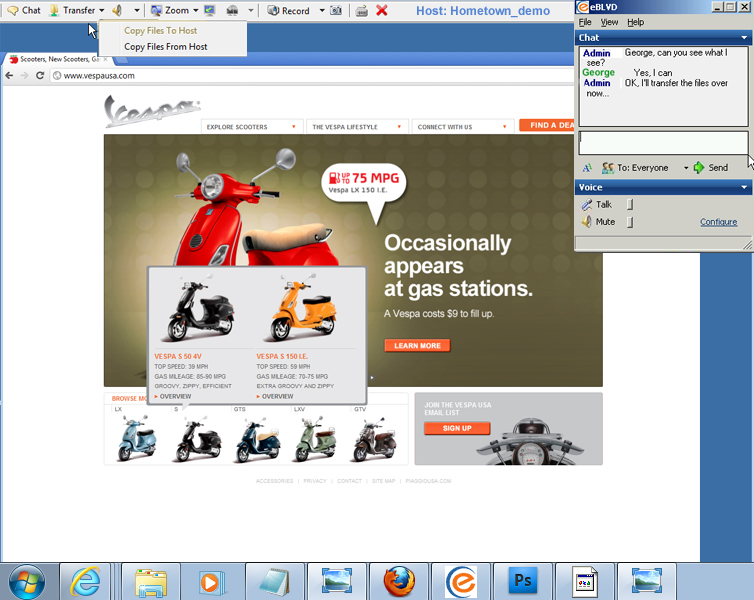This screenshot has height=600, width=754.
Task: Open the Windows Start menu orb
Action: (x=27, y=582)
